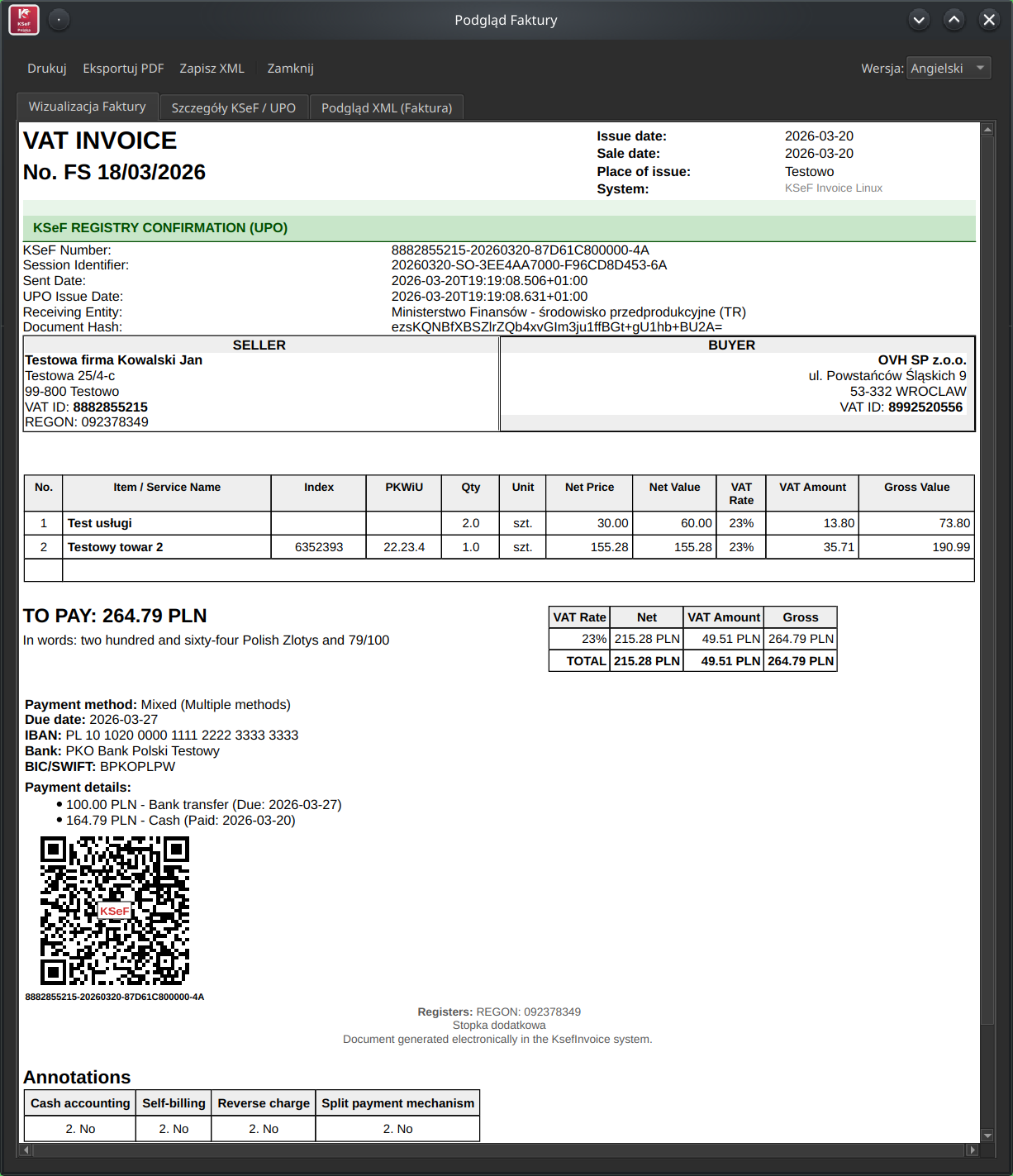Image resolution: width=1013 pixels, height=1176 pixels.
Task: Open the Wersja language dropdown
Action: coord(948,69)
